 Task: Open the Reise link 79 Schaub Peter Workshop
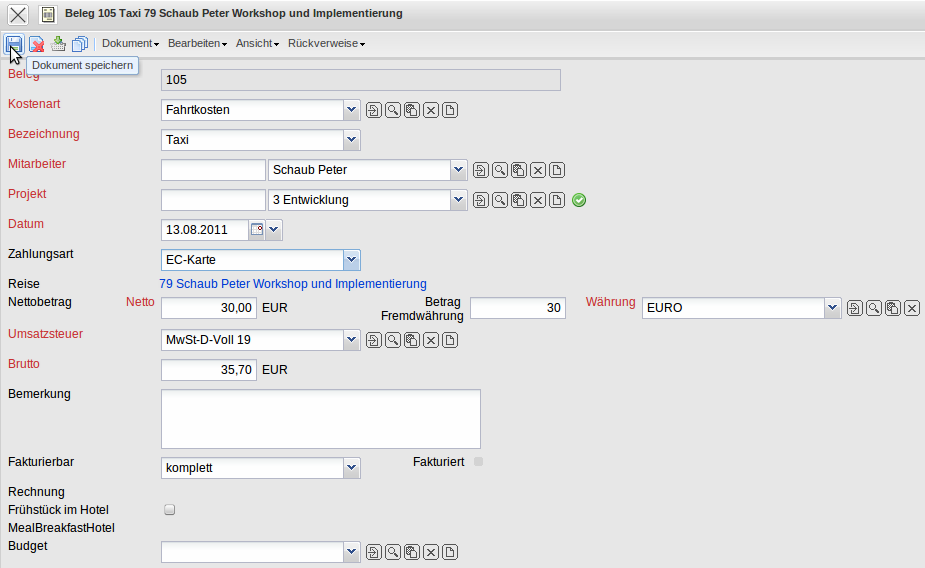[292, 284]
